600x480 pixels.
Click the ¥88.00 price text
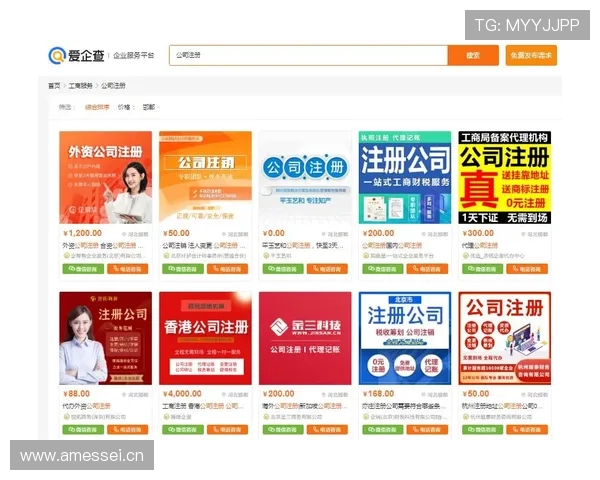(77, 394)
